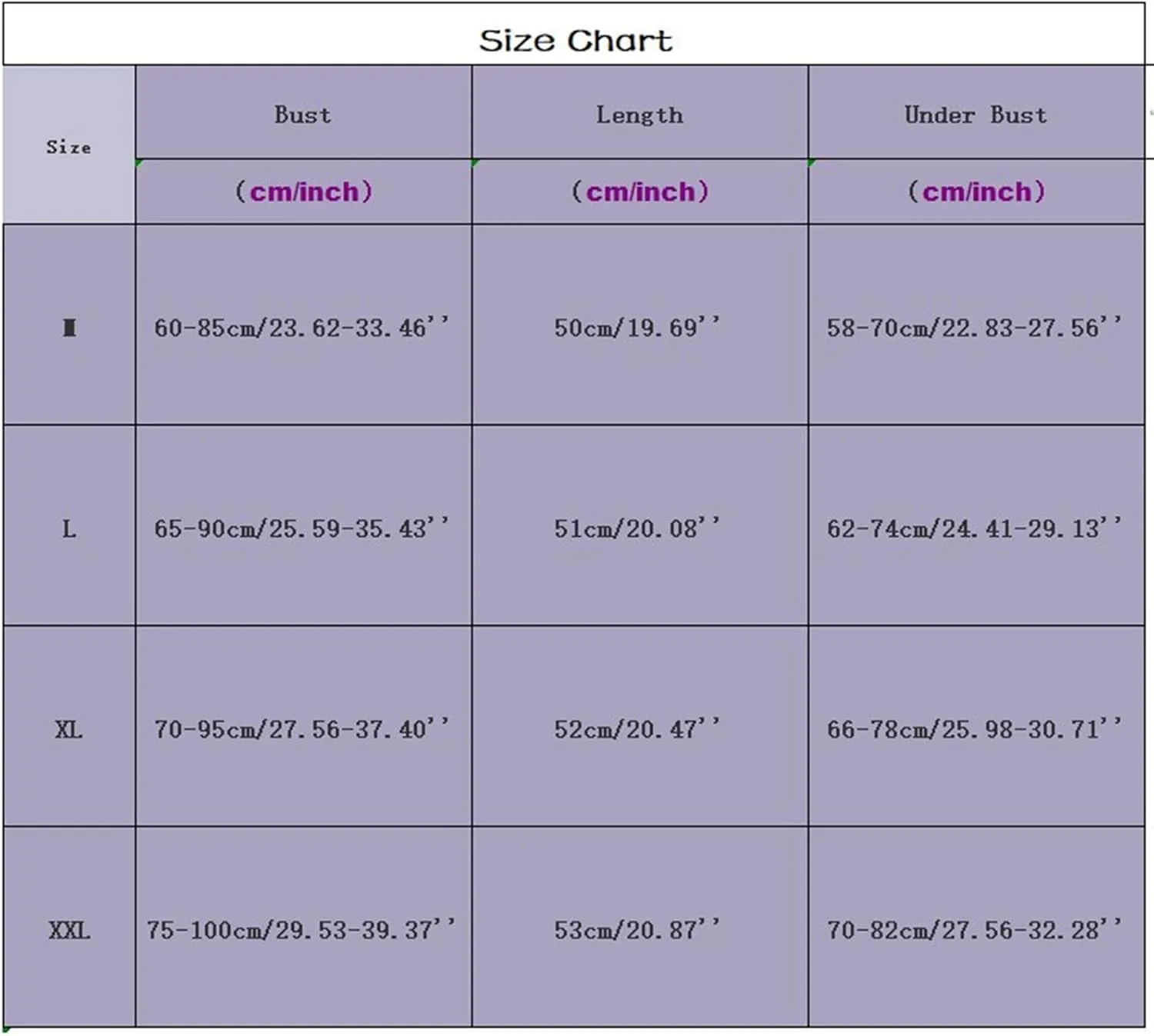The height and width of the screenshot is (1036, 1154).
Task: Click the Bust column header
Action: point(303,113)
